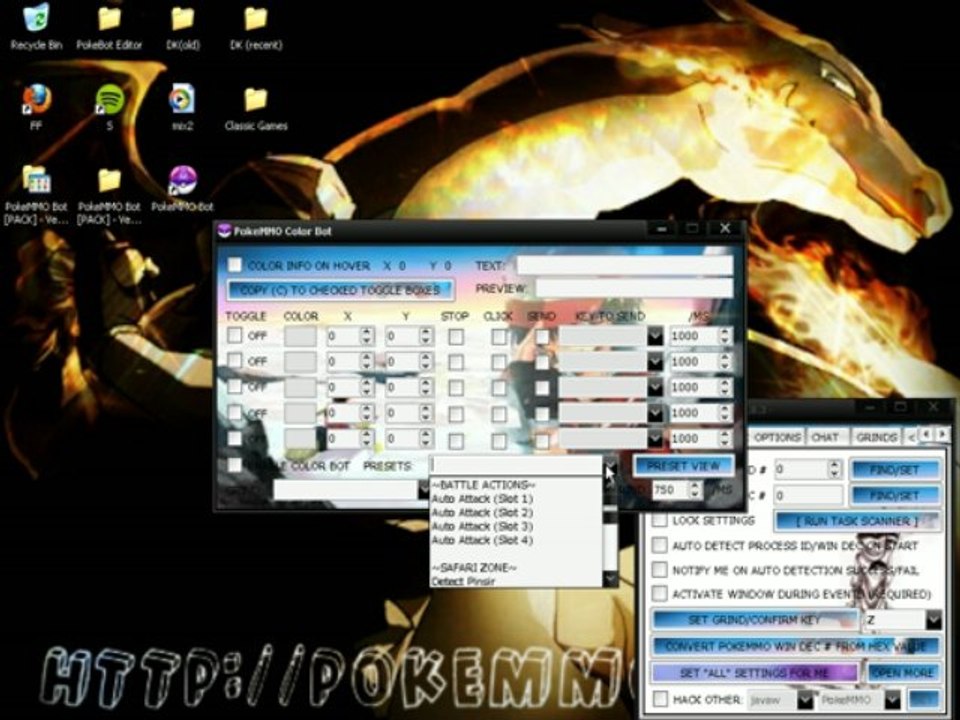
Task: Check the first row's SEND checkbox
Action: click(x=542, y=336)
